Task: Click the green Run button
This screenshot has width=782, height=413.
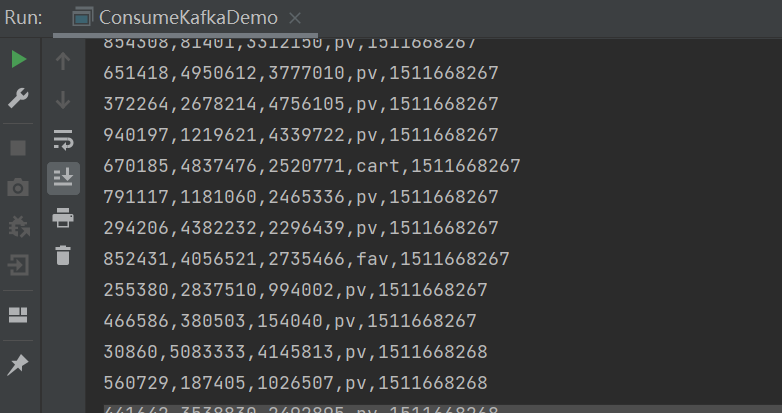Action: click(18, 60)
